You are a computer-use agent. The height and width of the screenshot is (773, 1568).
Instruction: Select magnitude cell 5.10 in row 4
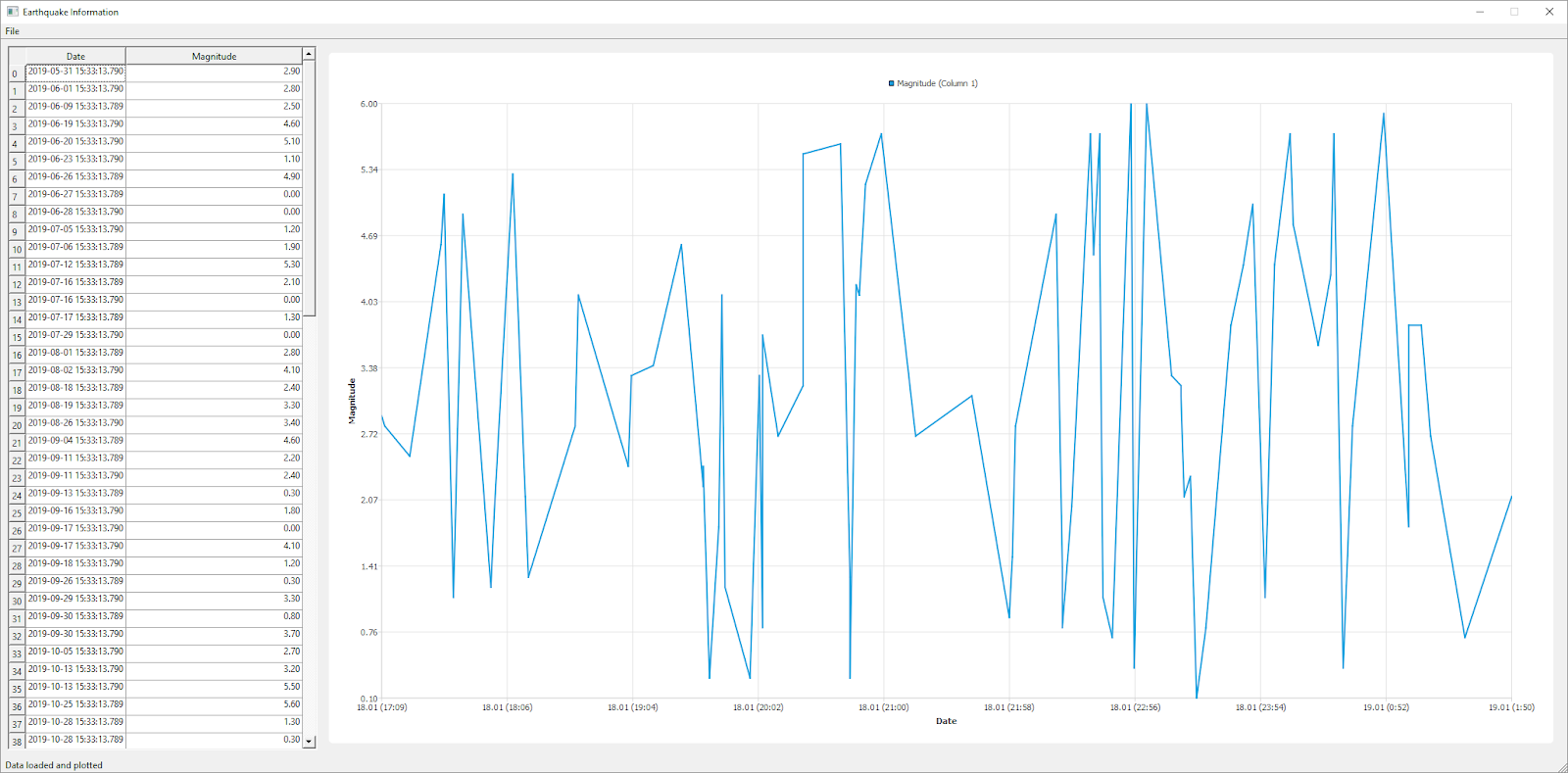tap(214, 142)
